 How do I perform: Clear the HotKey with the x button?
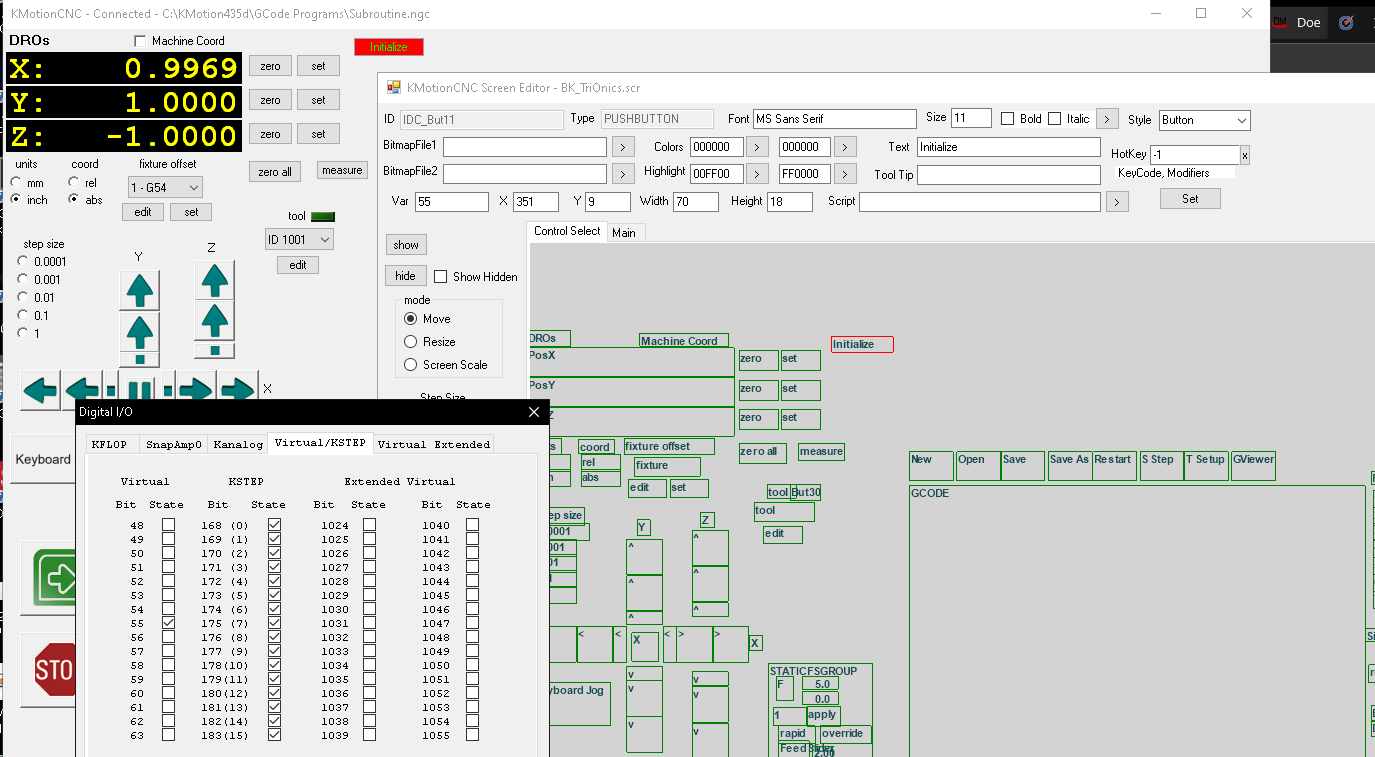click(x=1245, y=155)
